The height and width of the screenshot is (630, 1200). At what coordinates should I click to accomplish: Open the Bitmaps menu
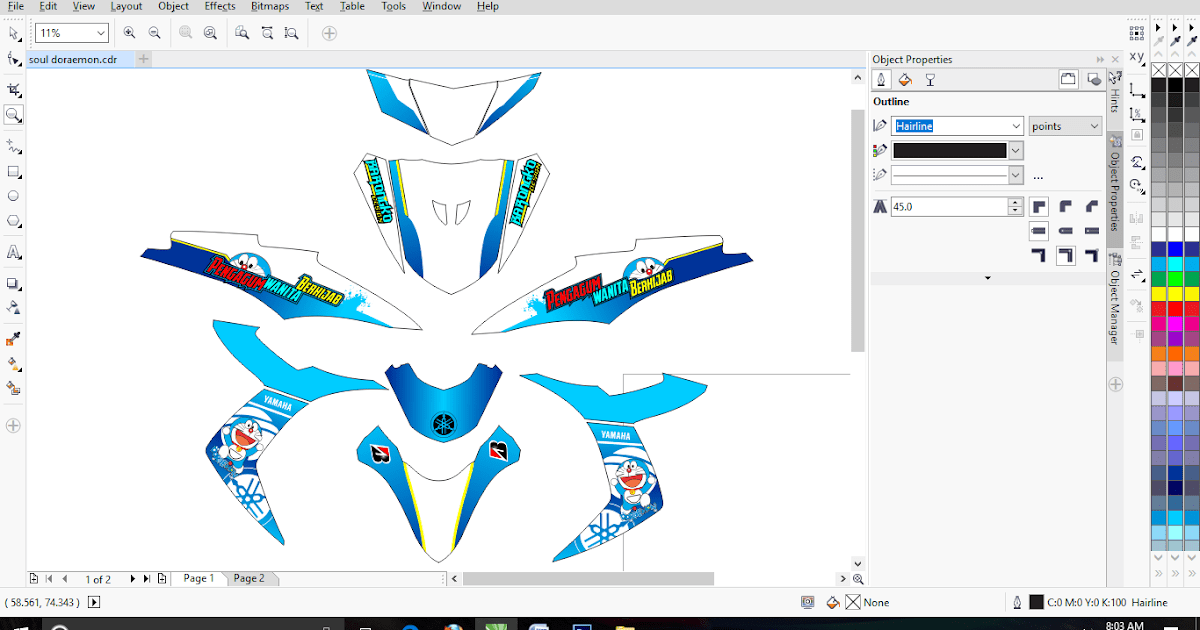(x=270, y=6)
